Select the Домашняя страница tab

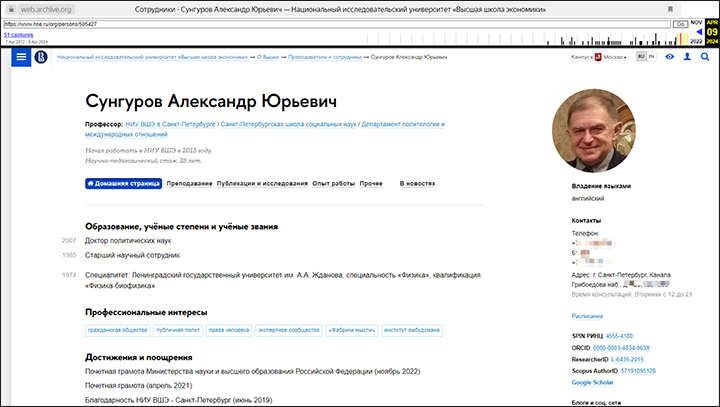click(x=123, y=184)
